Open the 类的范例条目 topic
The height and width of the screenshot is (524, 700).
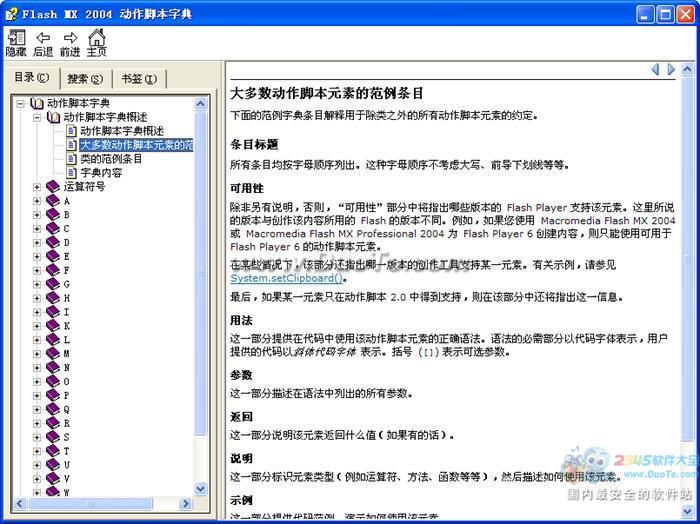coord(111,159)
